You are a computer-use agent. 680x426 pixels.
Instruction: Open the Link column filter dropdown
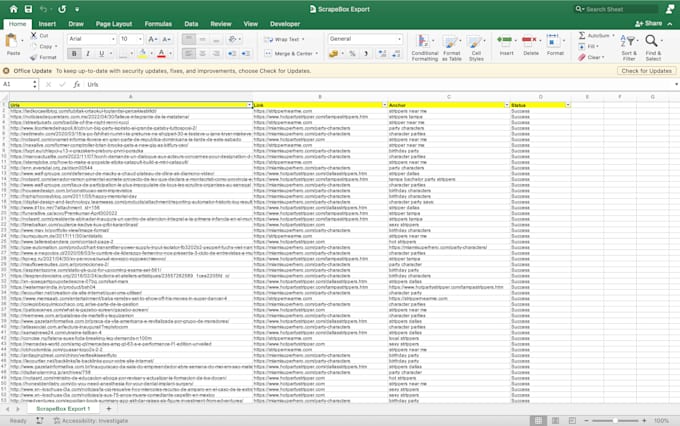(x=384, y=105)
